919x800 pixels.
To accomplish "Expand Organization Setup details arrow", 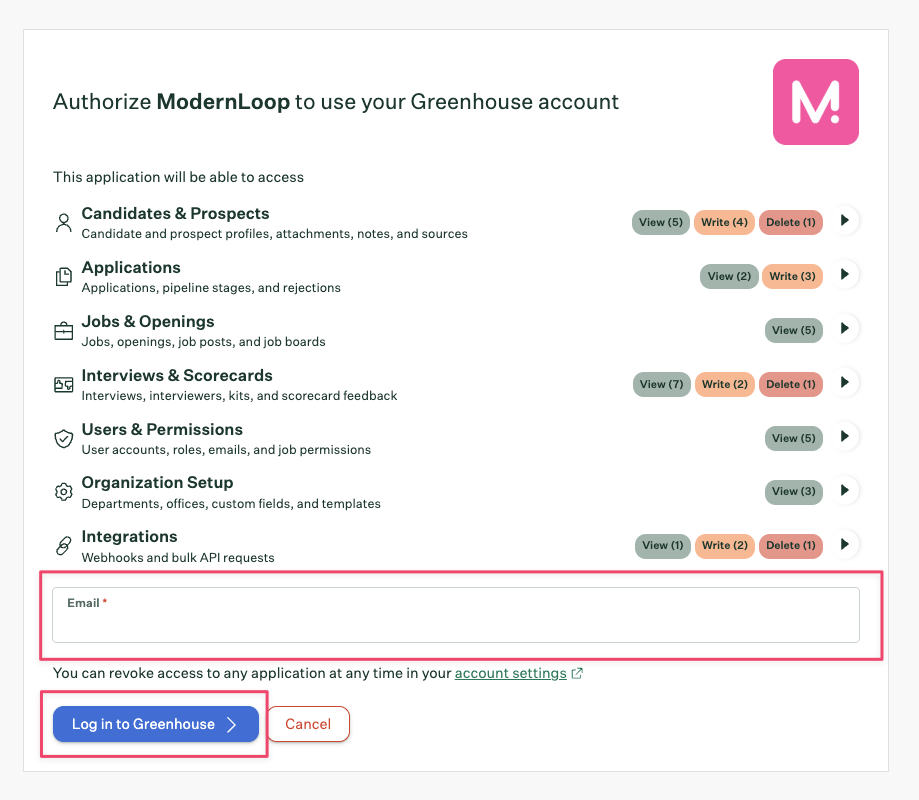I will click(845, 490).
